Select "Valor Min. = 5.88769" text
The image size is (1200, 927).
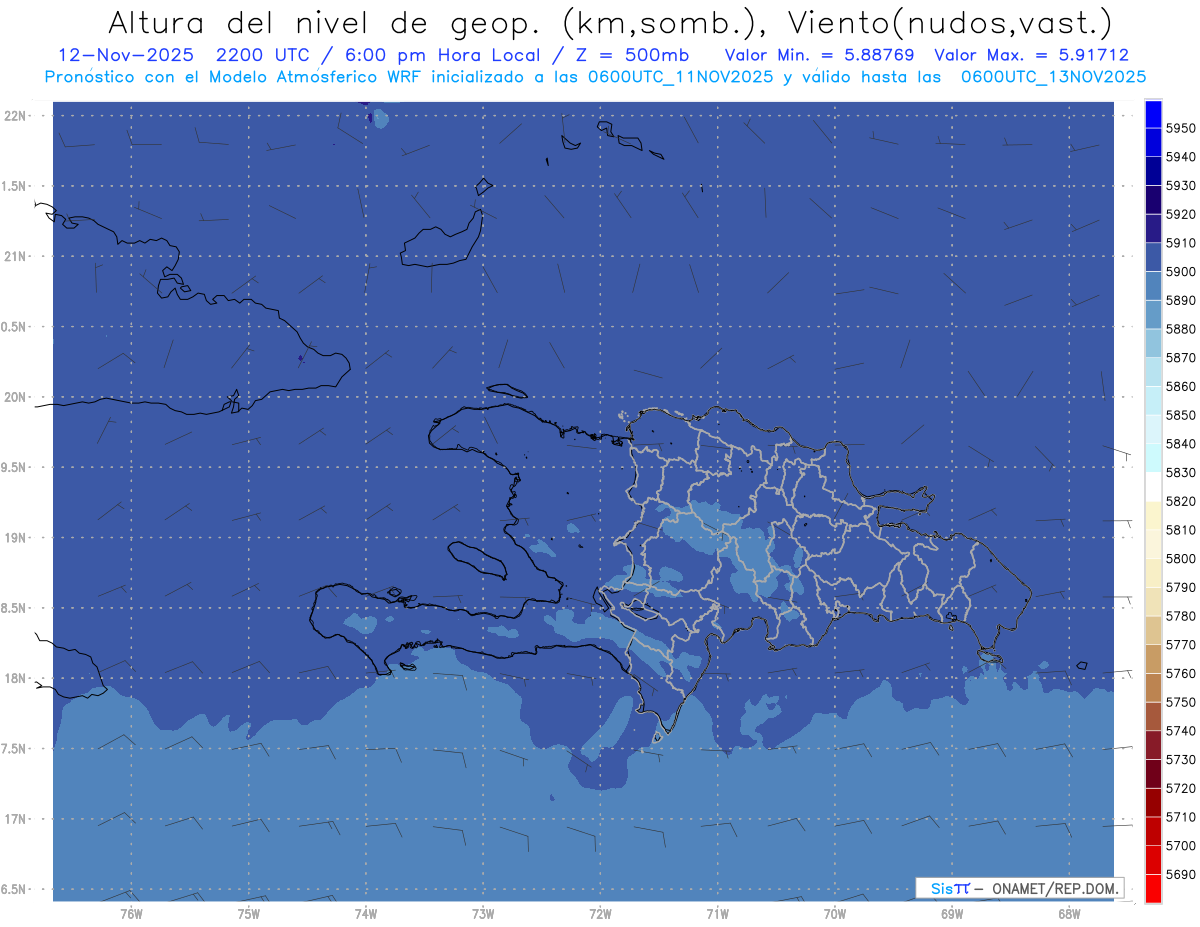point(819,55)
